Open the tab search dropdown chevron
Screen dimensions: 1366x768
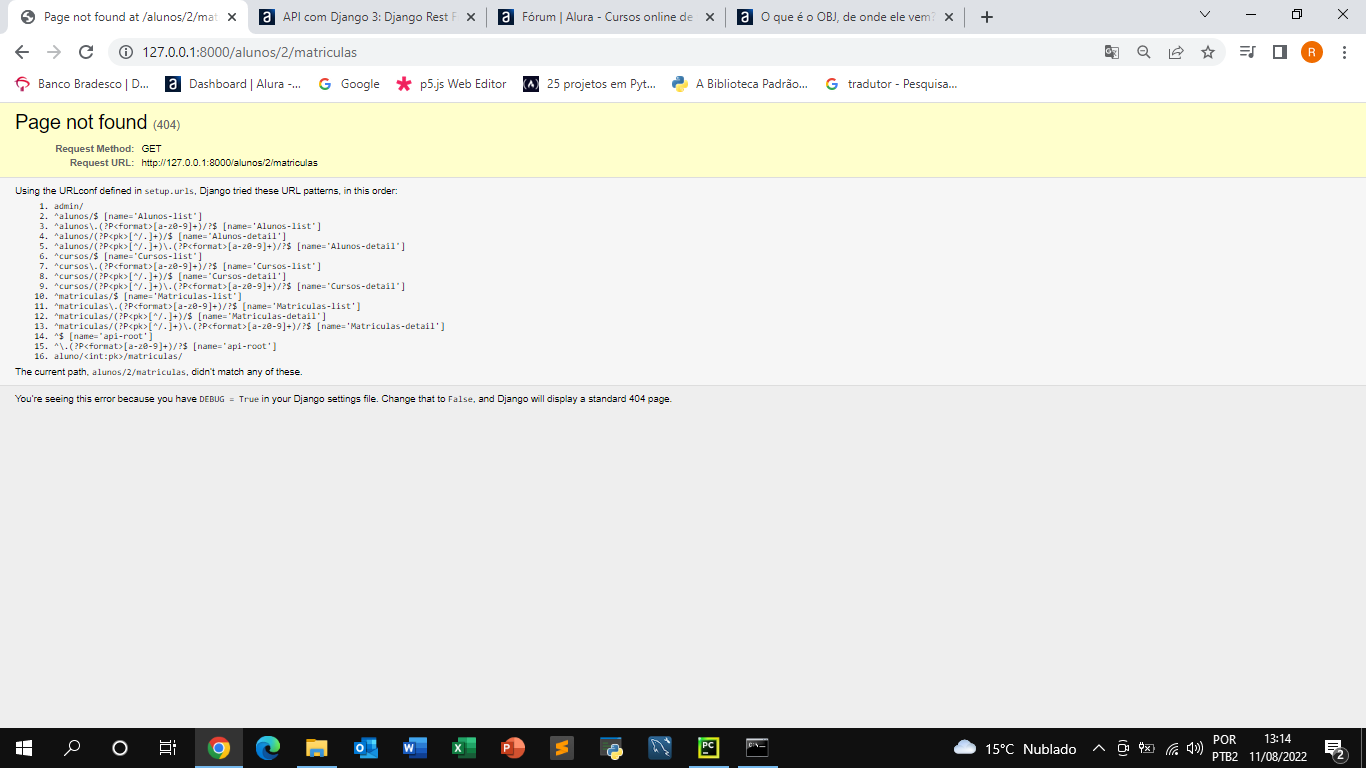pos(1204,14)
